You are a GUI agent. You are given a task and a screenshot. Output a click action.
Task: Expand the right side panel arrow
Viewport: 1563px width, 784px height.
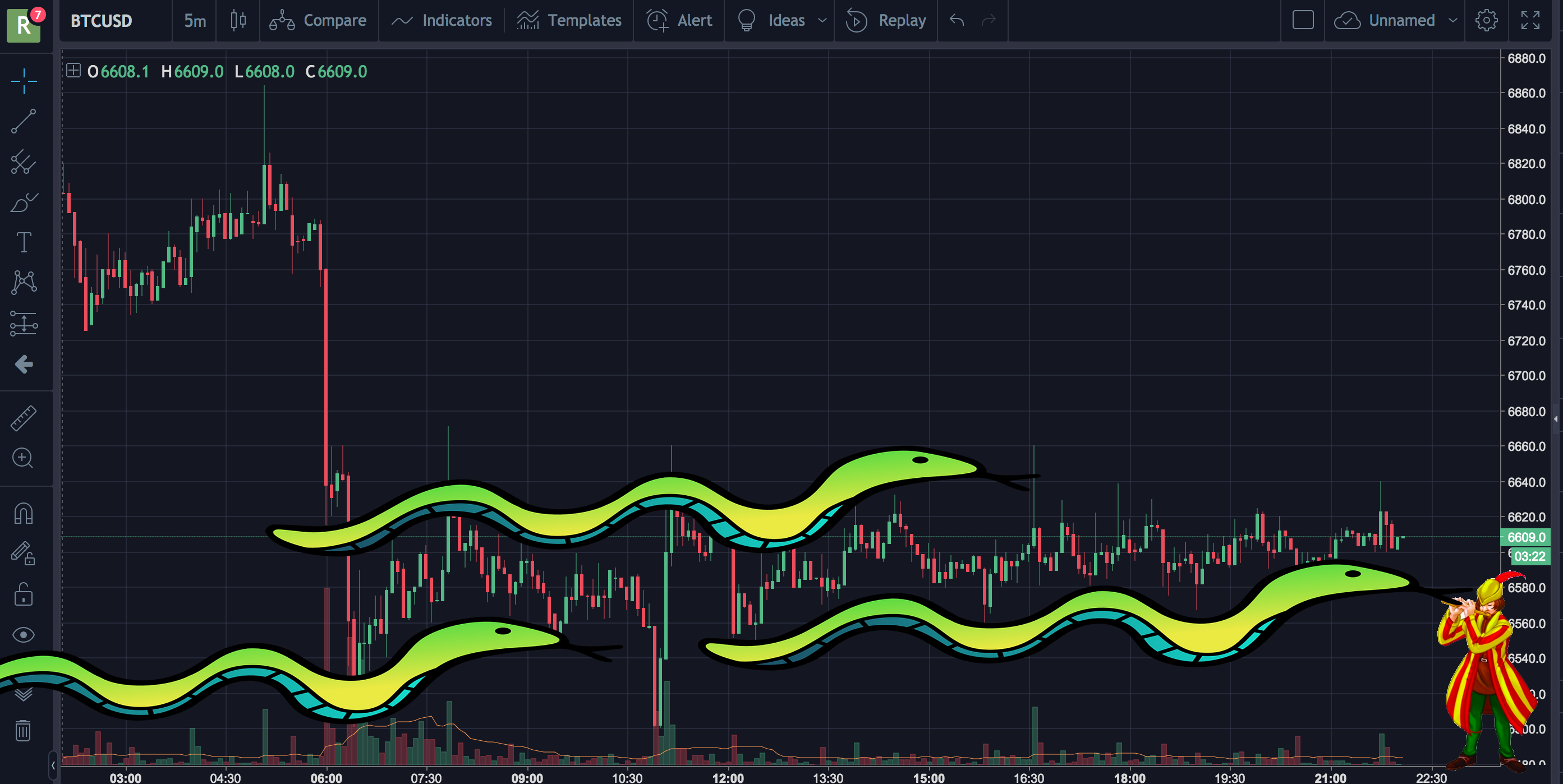(1556, 419)
